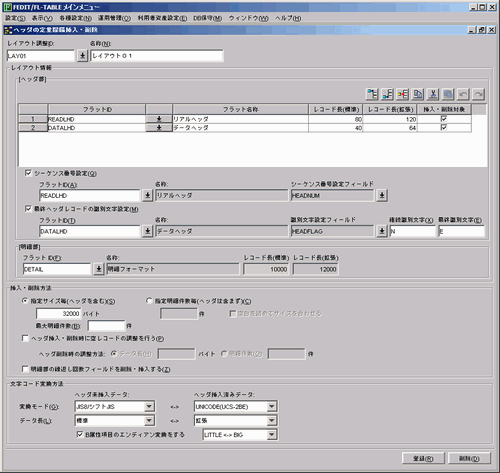Open lookup beside sequence flat ID READLHD
This screenshot has height=473, width=500.
click(x=147, y=195)
